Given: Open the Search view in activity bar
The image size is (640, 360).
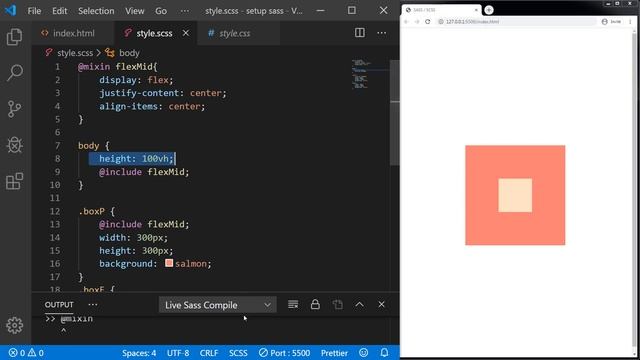Looking at the screenshot, I should click(15, 73).
